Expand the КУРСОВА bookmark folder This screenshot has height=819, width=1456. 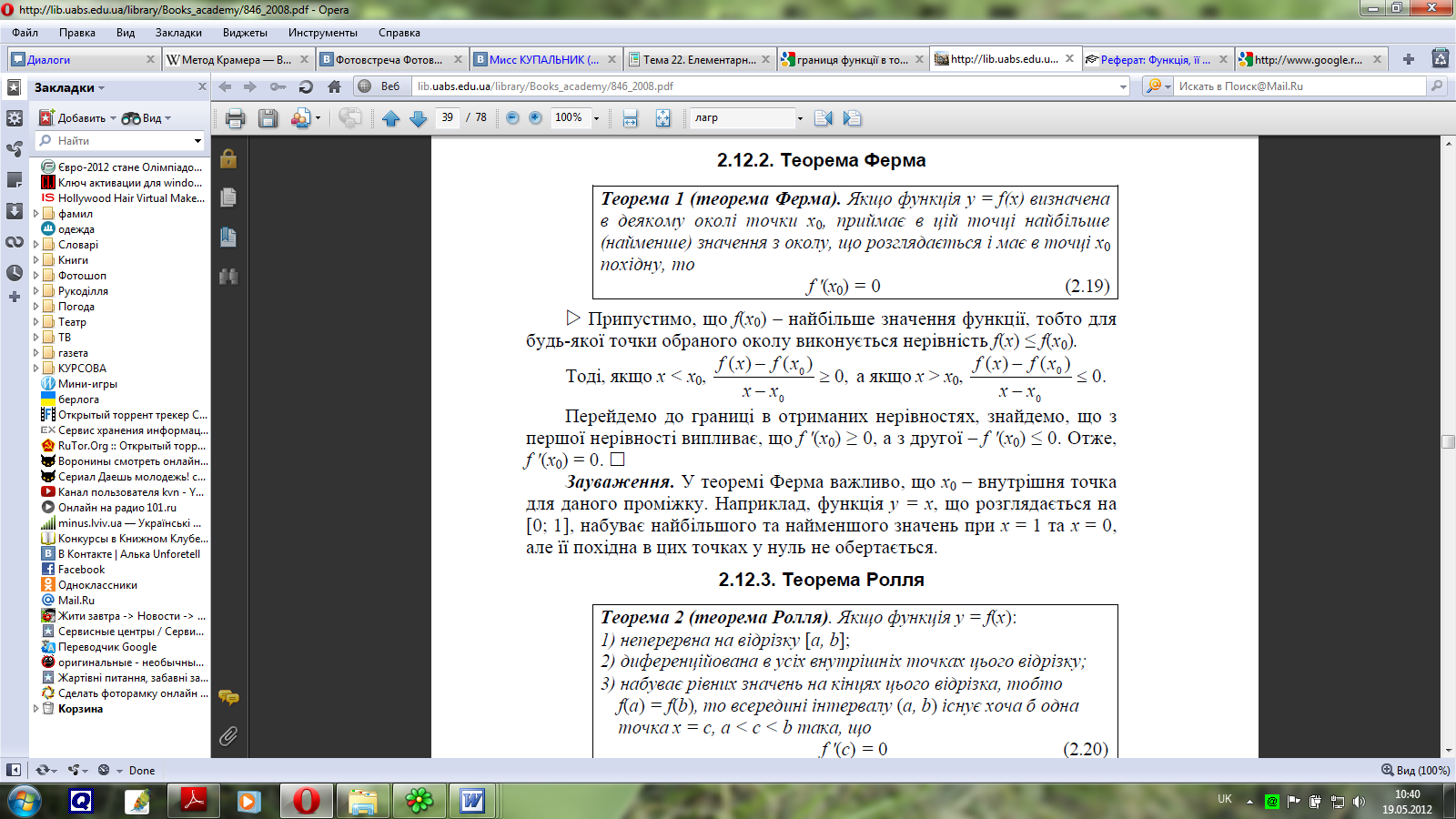pyautogui.click(x=36, y=369)
